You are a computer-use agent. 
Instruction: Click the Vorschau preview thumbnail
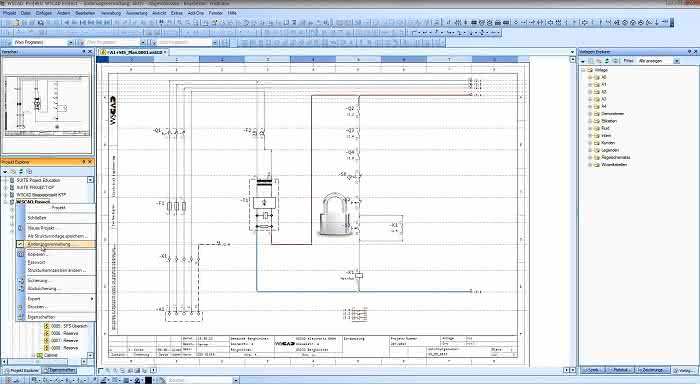[47, 106]
